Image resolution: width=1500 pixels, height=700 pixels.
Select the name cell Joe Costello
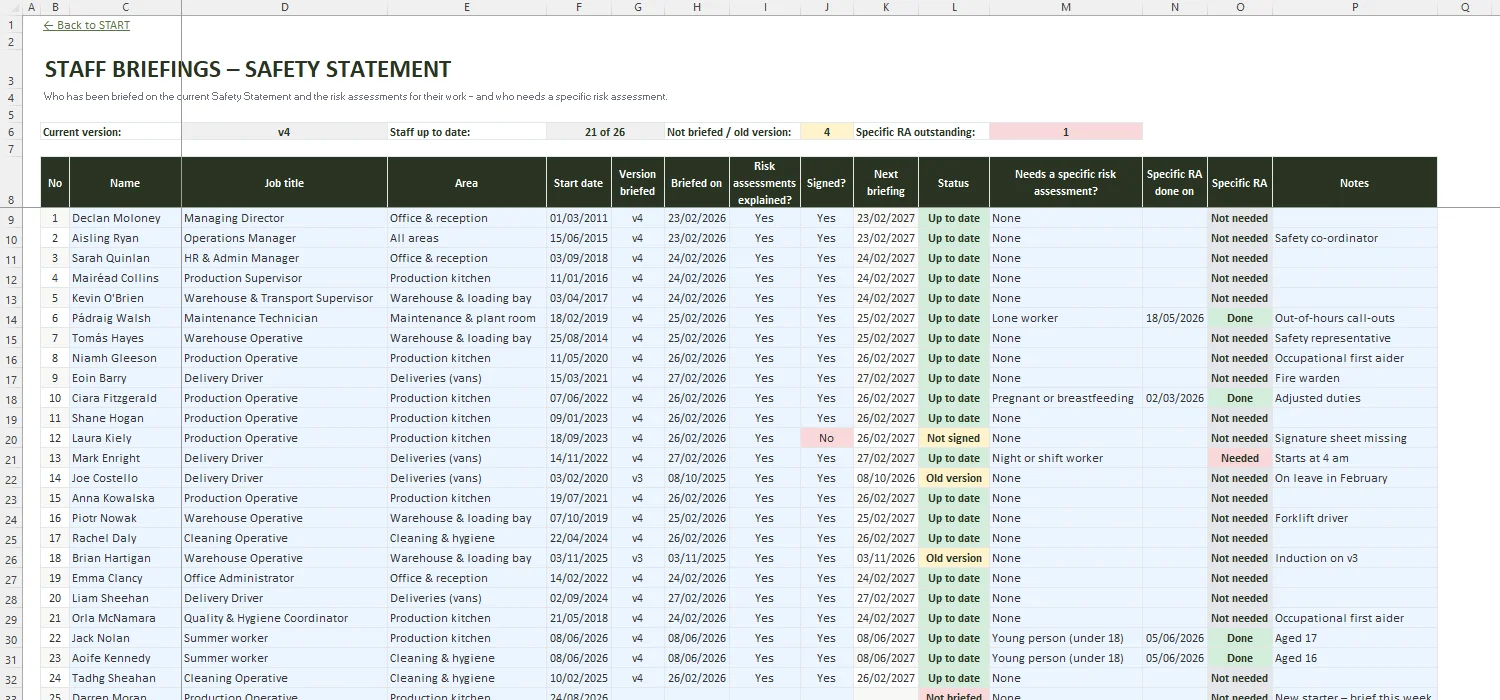coord(125,478)
